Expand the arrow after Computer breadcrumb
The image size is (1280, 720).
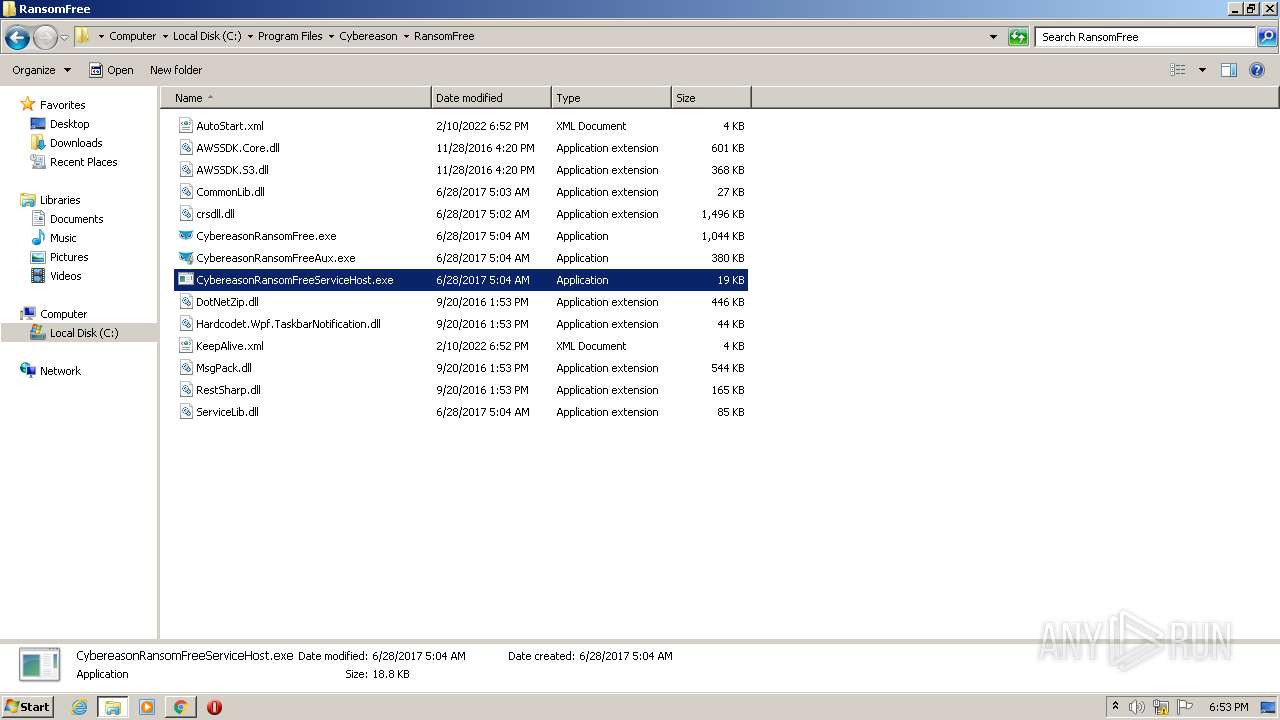point(165,36)
